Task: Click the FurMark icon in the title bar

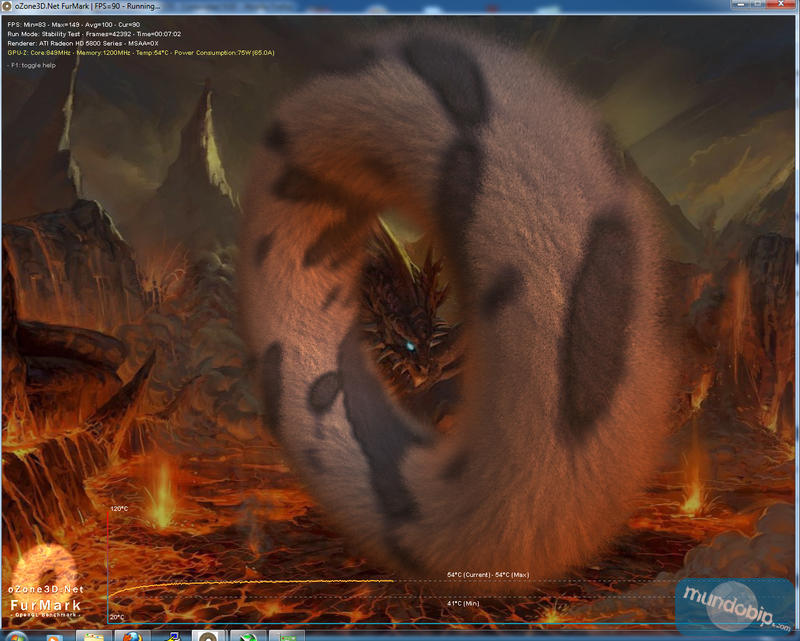Action: (7, 6)
